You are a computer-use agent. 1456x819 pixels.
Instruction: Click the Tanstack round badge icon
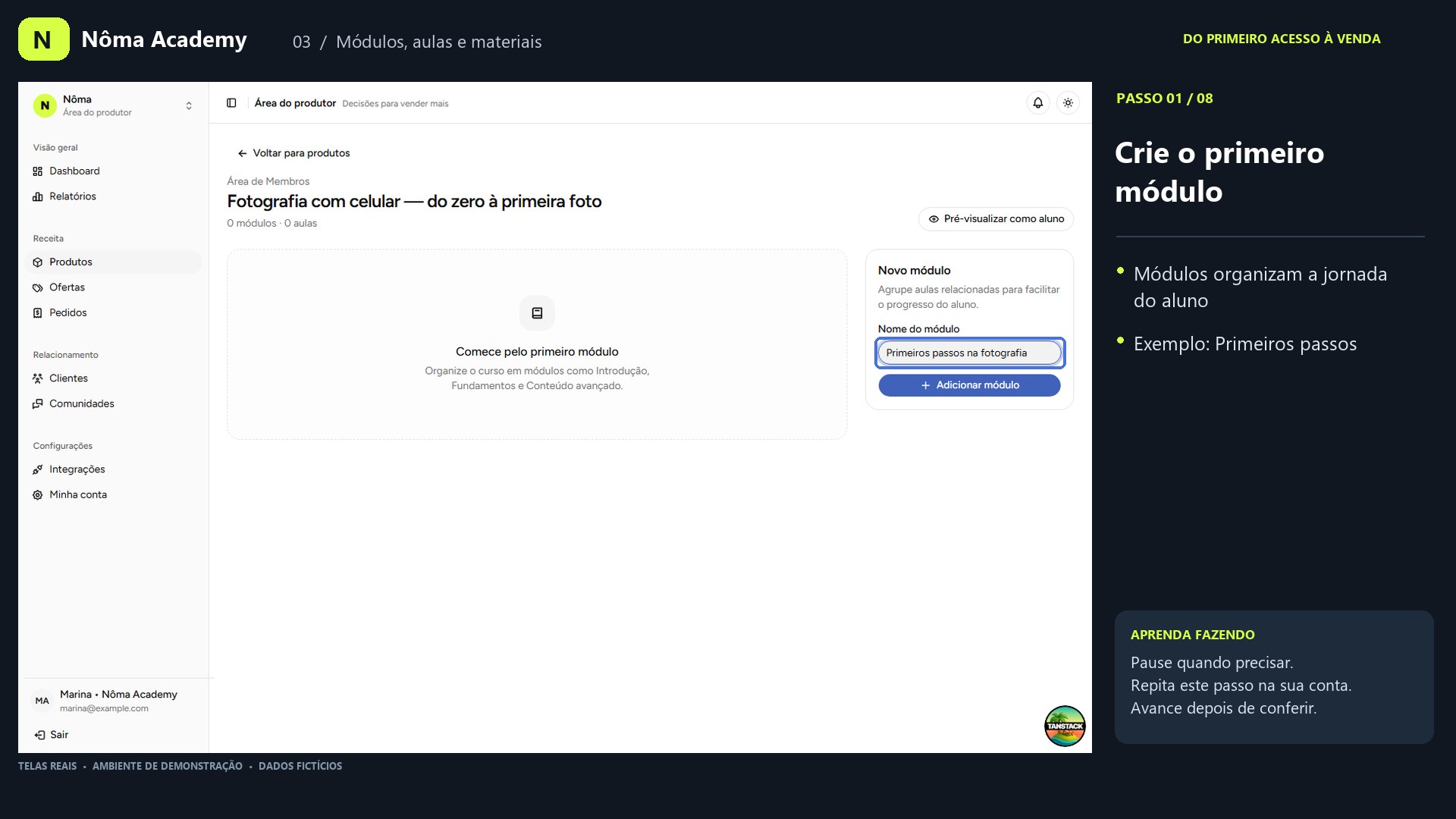pyautogui.click(x=1065, y=726)
